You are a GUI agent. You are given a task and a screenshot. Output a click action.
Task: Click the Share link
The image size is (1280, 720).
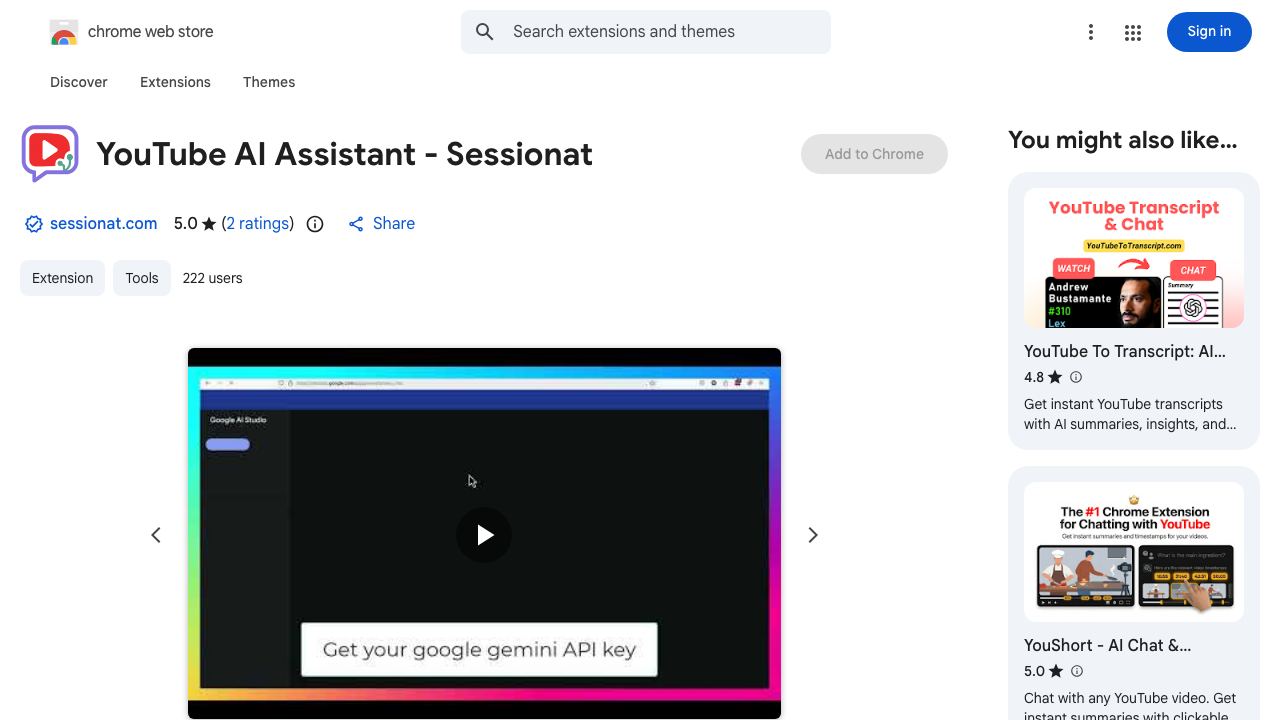tap(381, 224)
